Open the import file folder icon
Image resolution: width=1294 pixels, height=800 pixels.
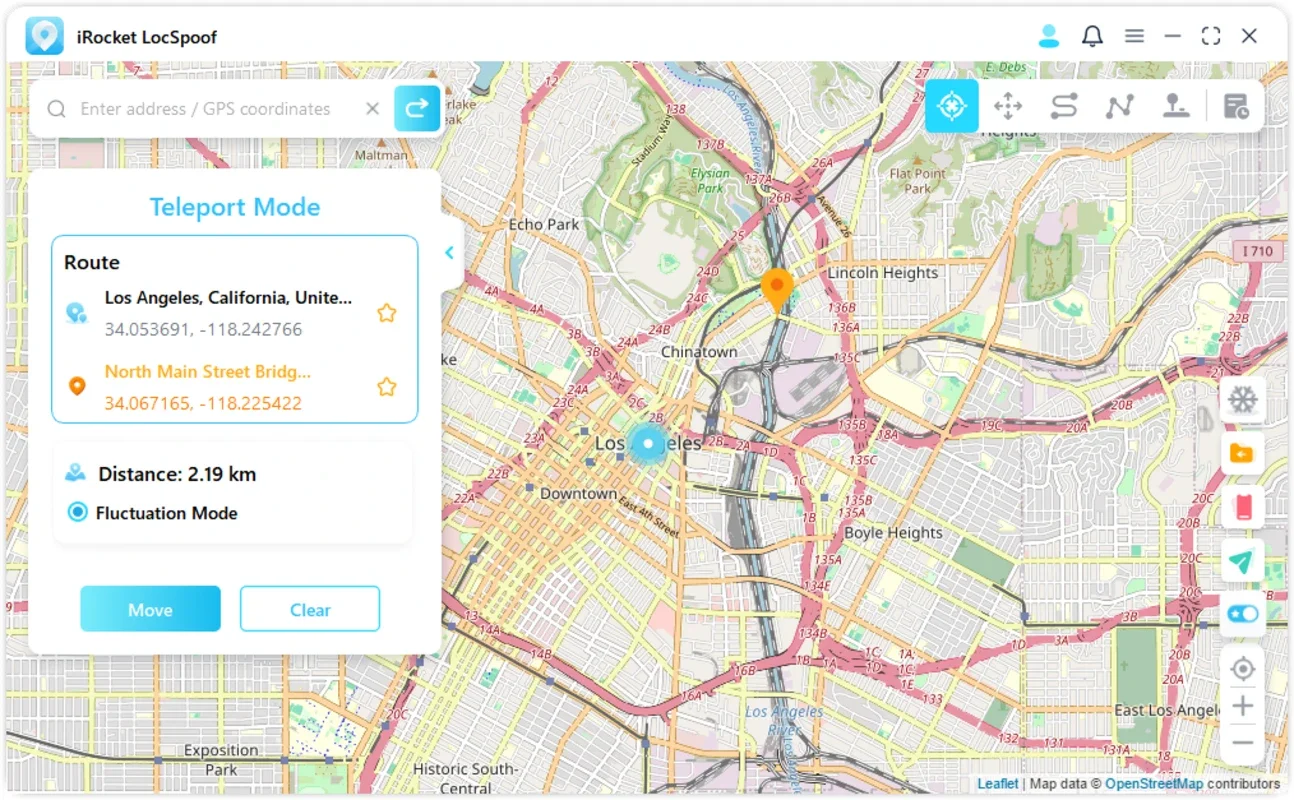pos(1242,454)
